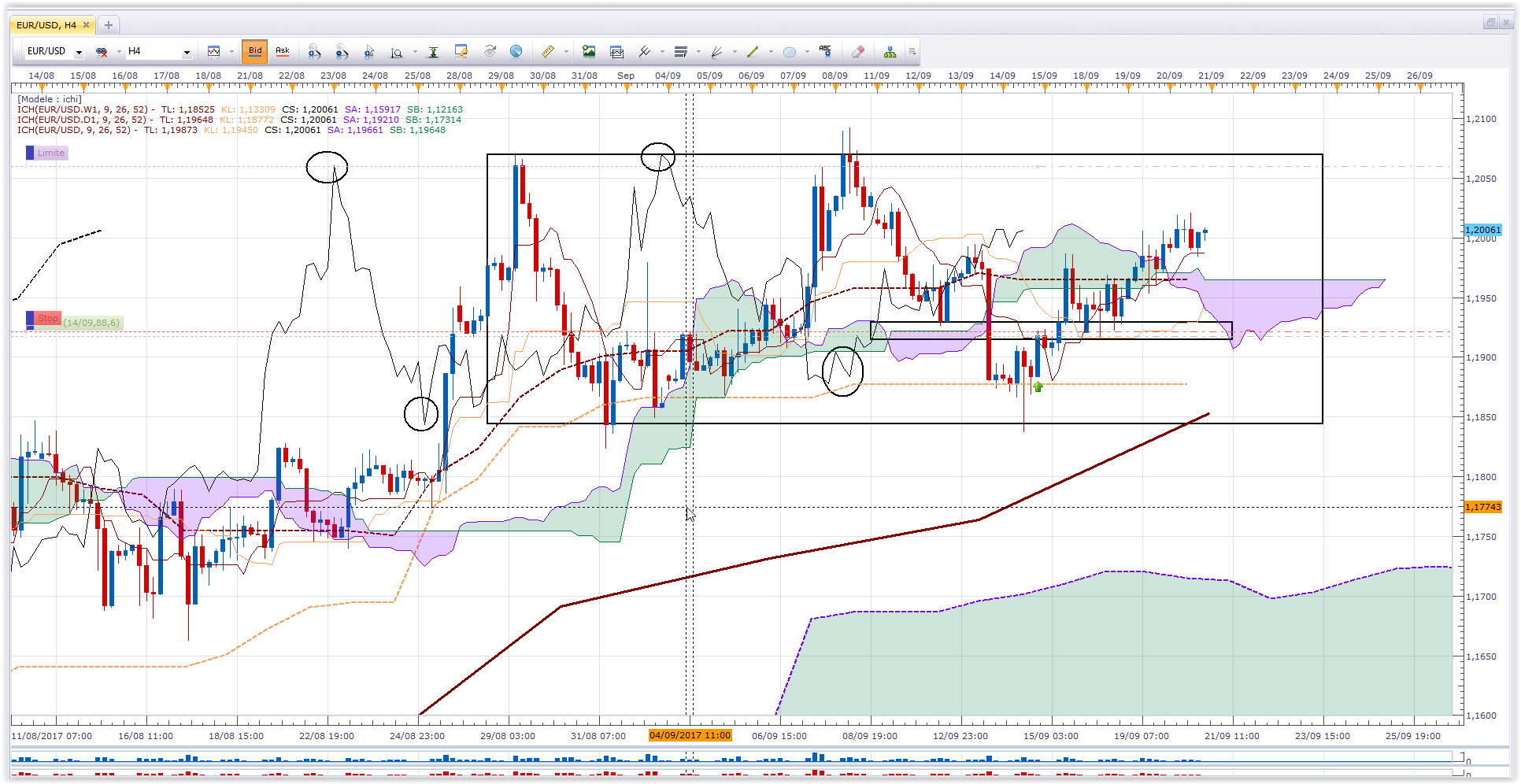Screen dimensions: 1521x784
Task: Click the highlighted date 04/09/2017 11:00
Action: click(690, 735)
